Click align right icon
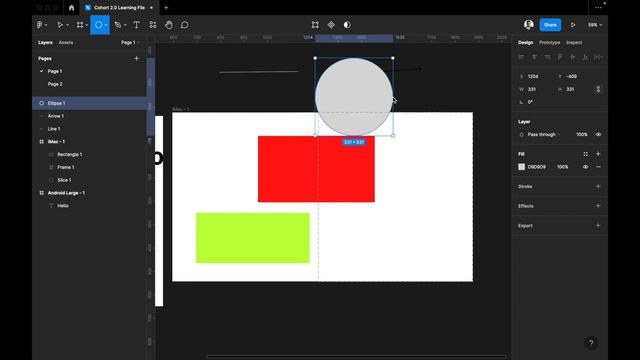Viewport: 640px width, 360px height. 547,57
